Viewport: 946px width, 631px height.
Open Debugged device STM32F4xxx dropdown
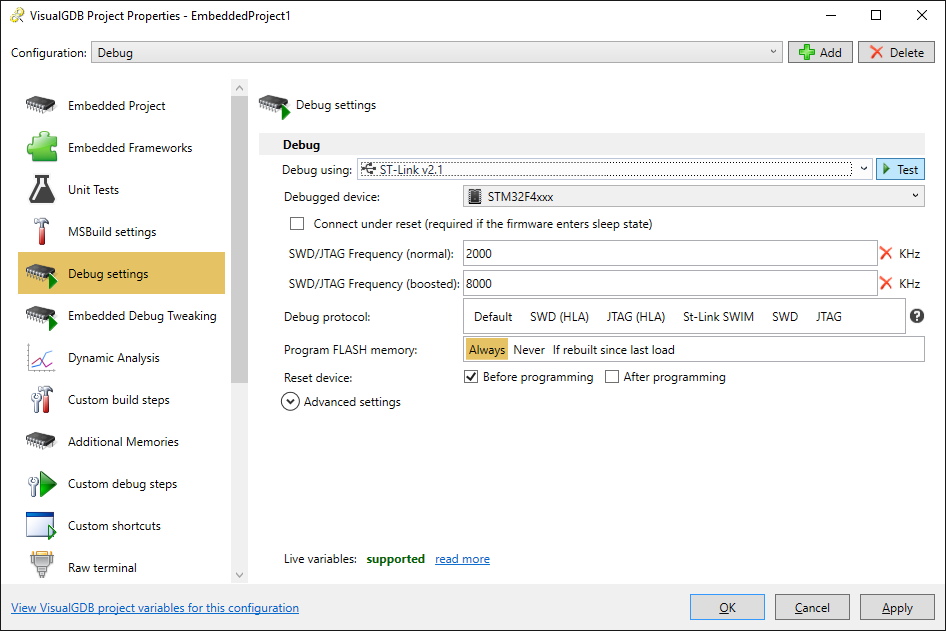[x=694, y=197]
